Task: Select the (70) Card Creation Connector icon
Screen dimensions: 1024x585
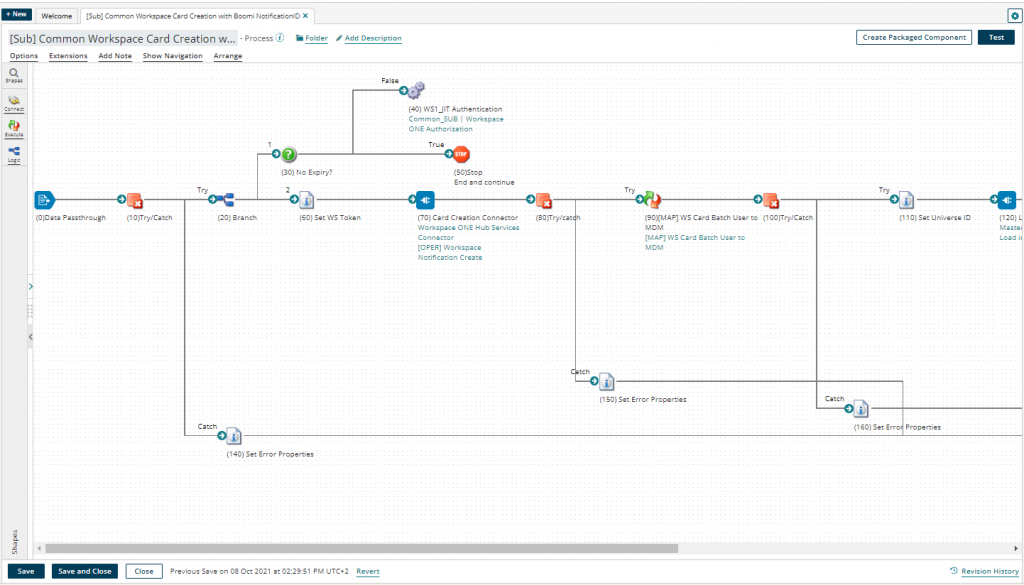Action: [425, 200]
